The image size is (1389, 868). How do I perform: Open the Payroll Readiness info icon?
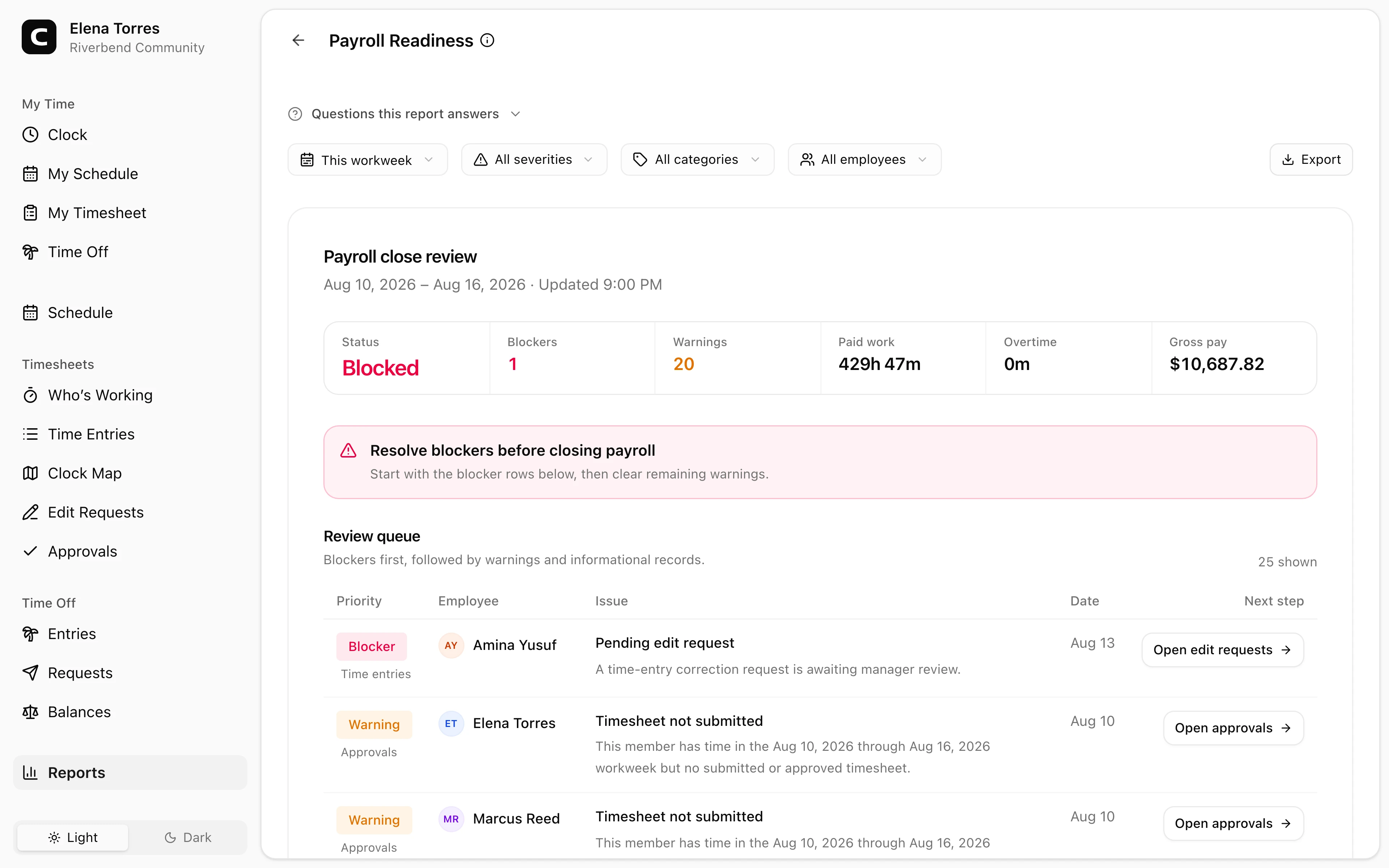[487, 40]
